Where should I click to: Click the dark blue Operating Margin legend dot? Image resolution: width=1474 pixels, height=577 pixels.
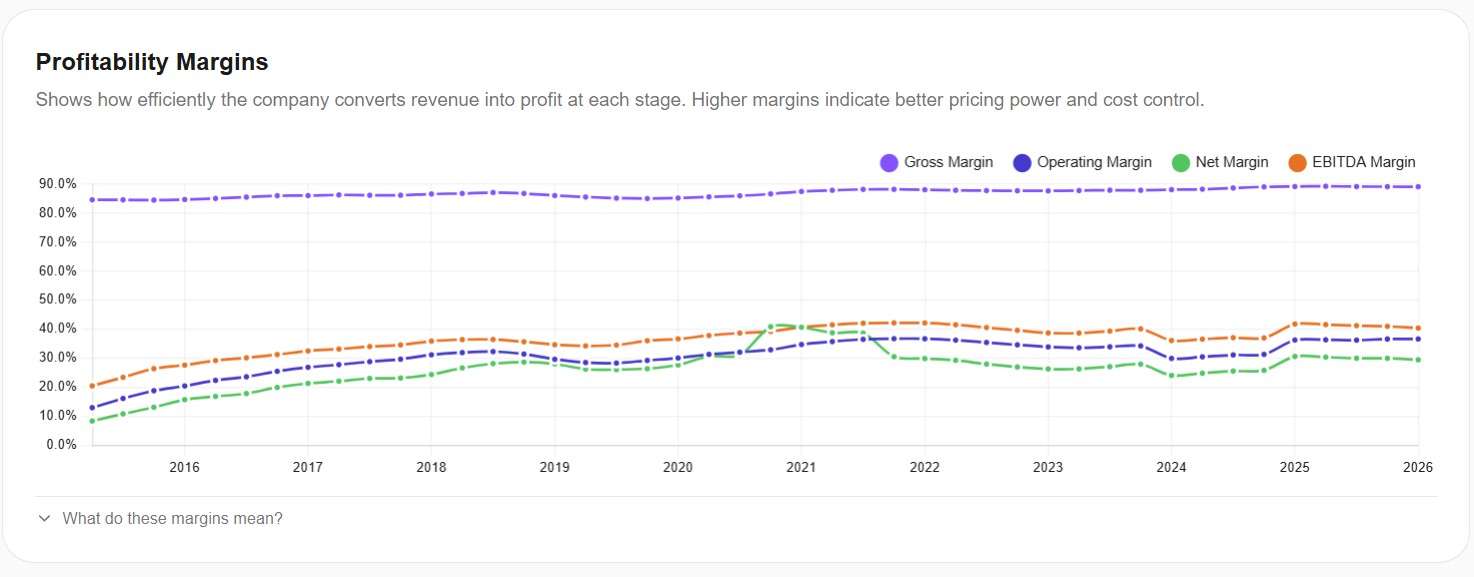pyautogui.click(x=1023, y=162)
